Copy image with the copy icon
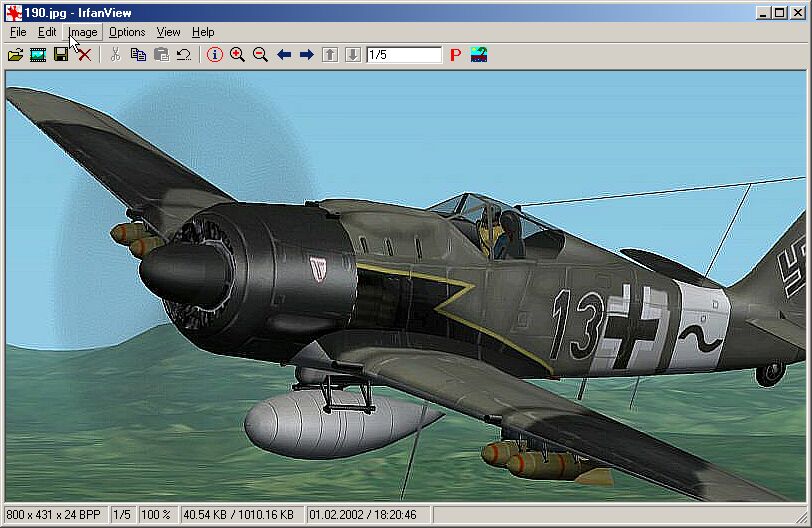Image resolution: width=812 pixels, height=528 pixels. tap(138, 54)
